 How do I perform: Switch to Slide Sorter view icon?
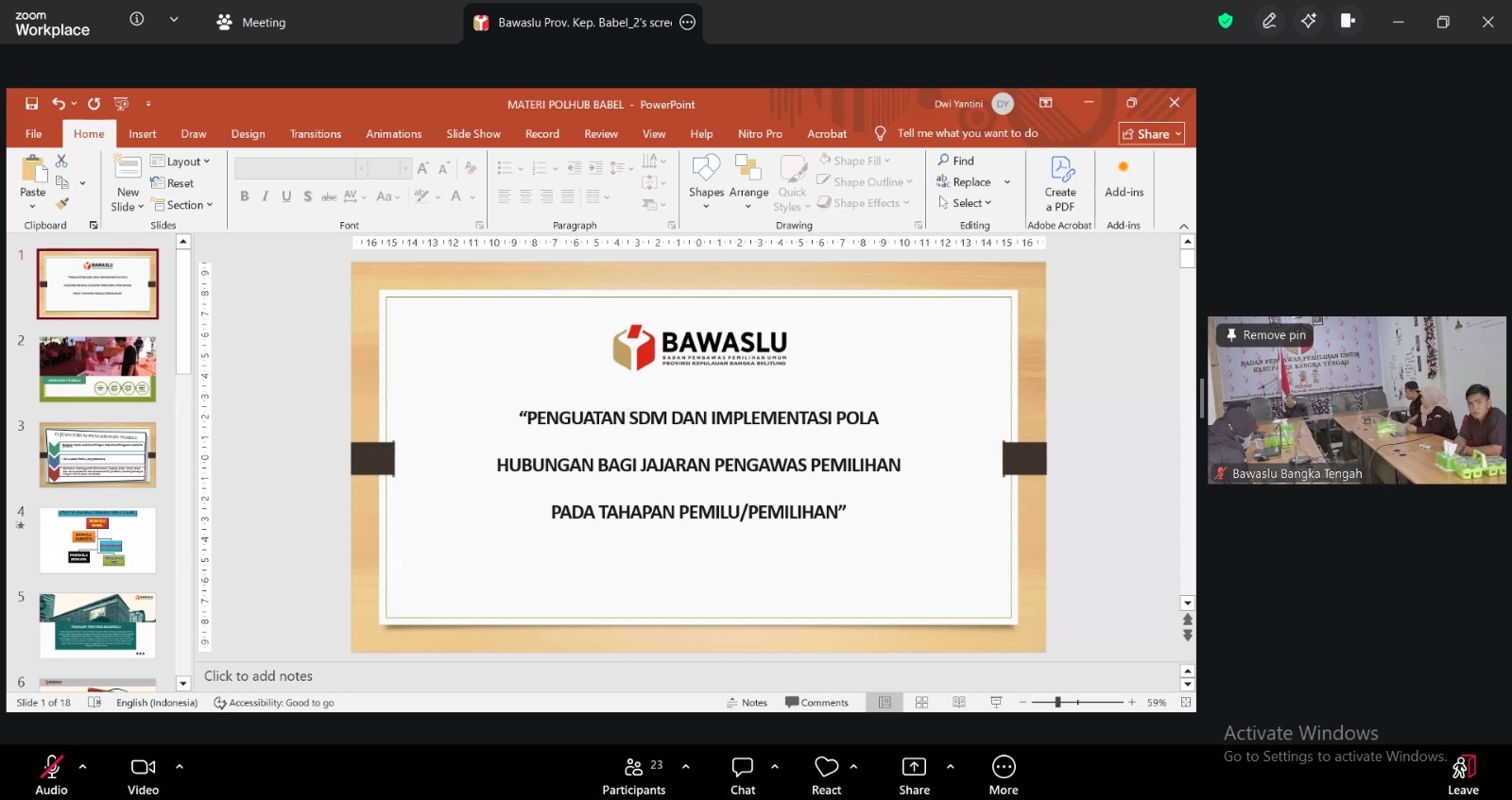[x=921, y=703]
